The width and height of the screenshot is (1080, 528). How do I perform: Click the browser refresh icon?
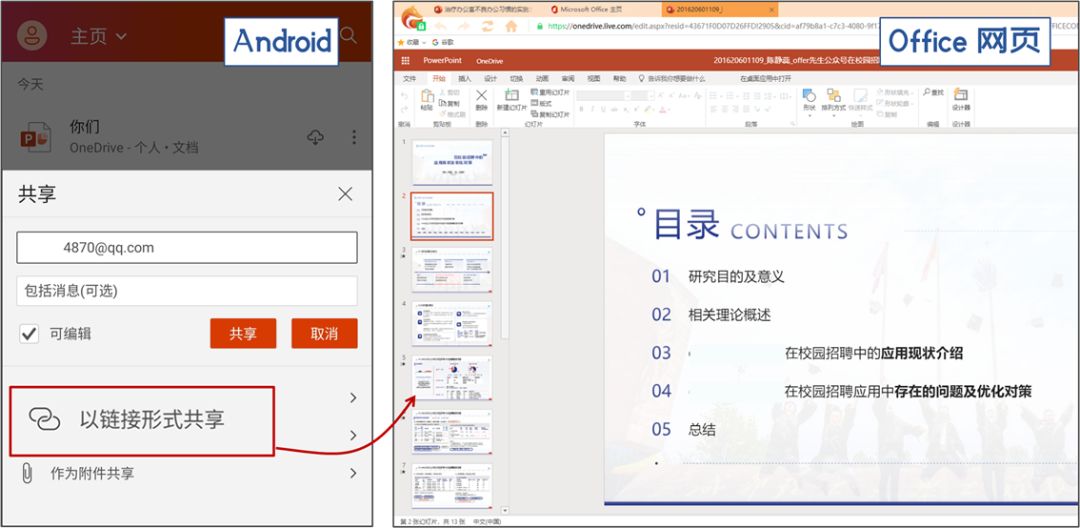click(488, 26)
